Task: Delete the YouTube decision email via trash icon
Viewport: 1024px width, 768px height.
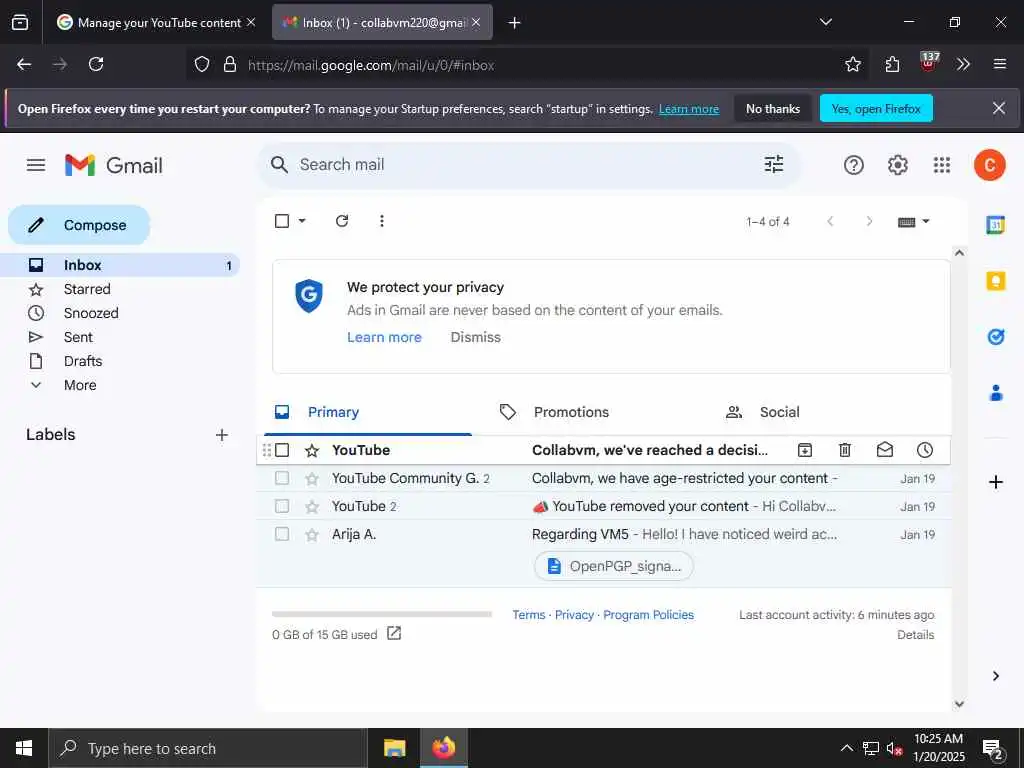Action: (844, 450)
